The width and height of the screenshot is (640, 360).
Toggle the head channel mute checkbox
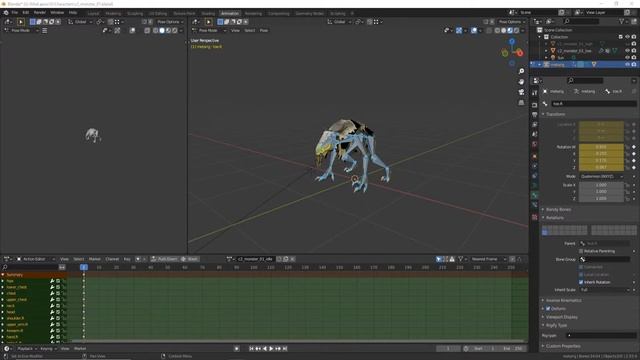pos(58,312)
